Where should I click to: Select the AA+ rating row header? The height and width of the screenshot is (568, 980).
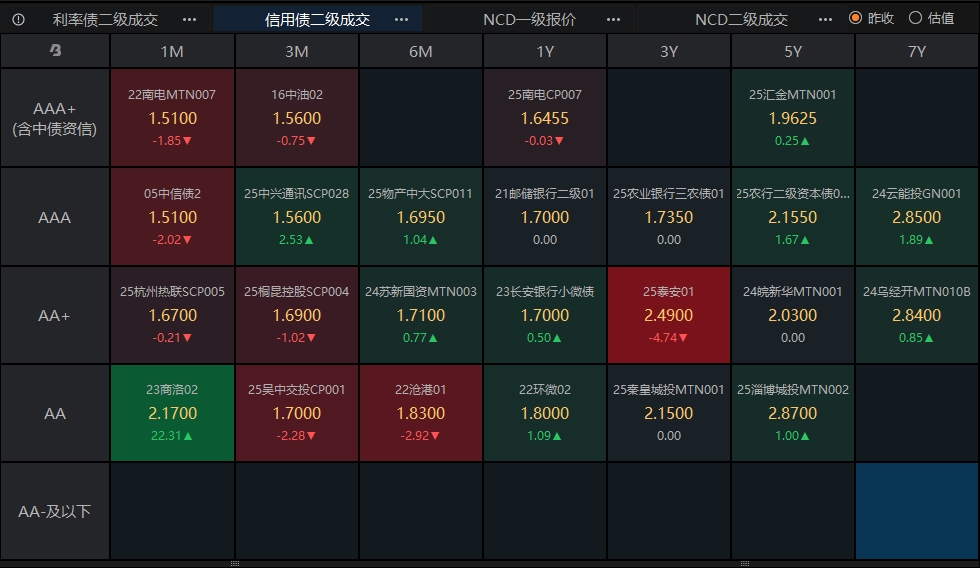(55, 315)
